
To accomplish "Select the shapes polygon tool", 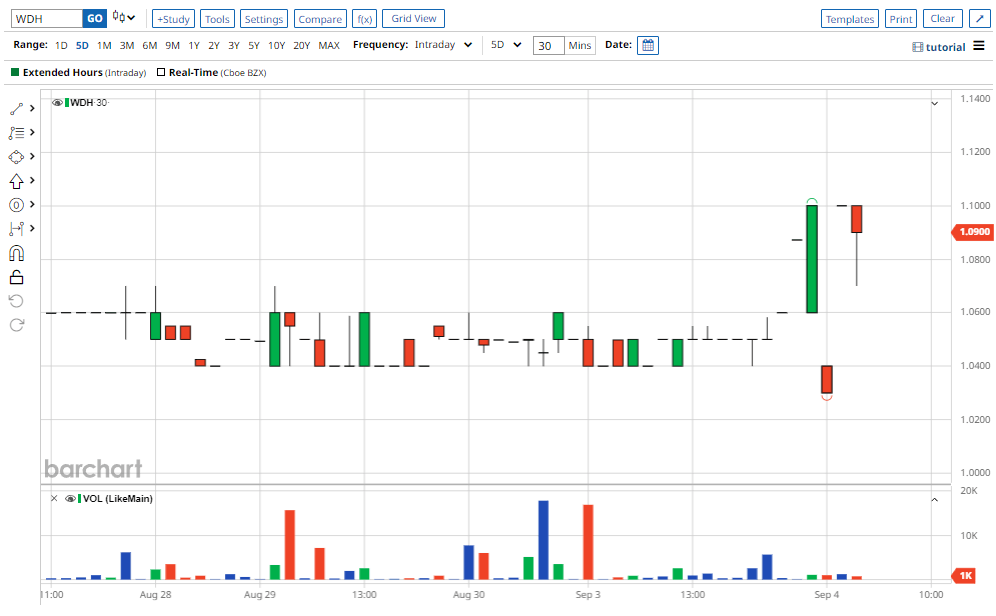I will point(17,157).
